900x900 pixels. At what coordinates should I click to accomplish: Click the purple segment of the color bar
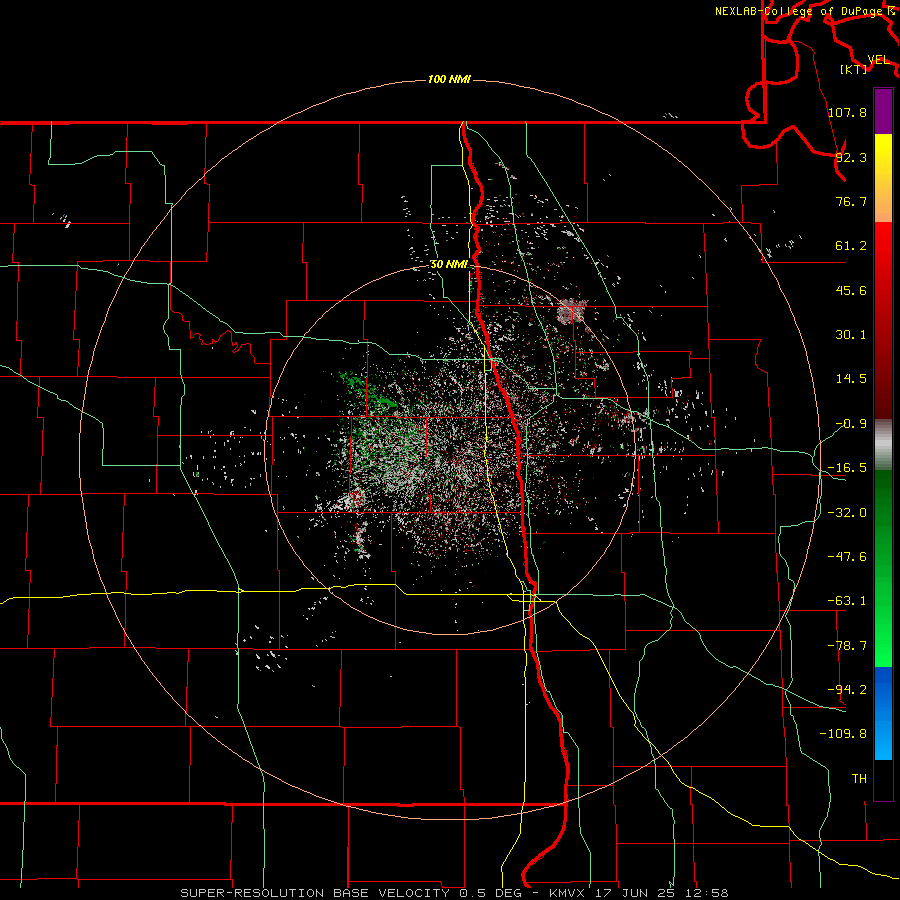883,111
